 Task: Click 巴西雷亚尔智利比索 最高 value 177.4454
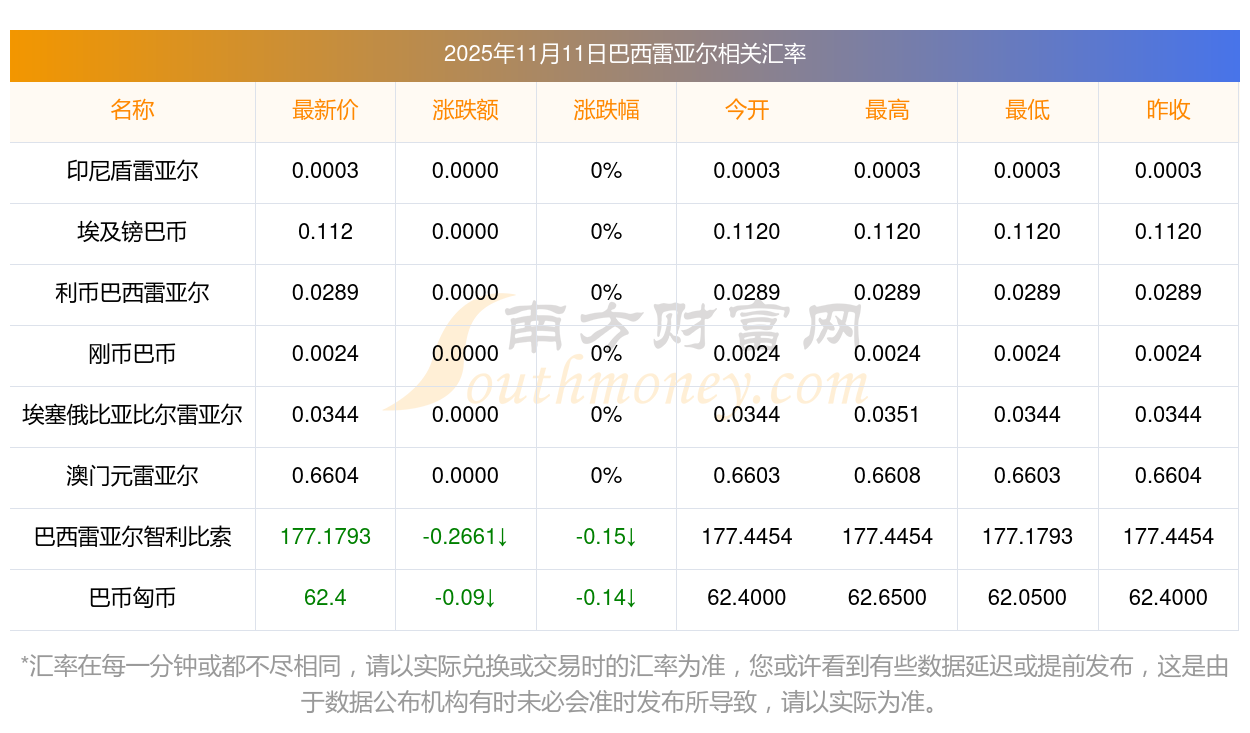pos(887,537)
